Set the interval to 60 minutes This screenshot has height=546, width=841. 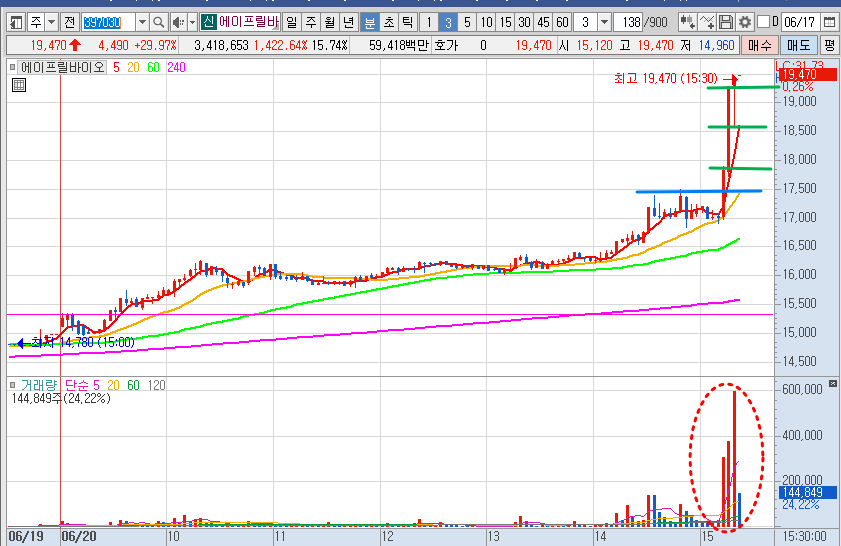(x=562, y=23)
